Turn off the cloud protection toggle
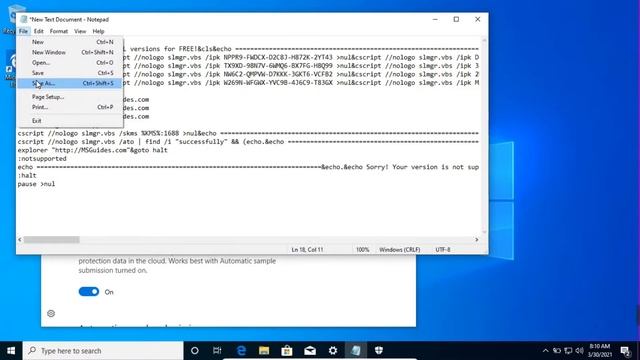 click(x=89, y=291)
